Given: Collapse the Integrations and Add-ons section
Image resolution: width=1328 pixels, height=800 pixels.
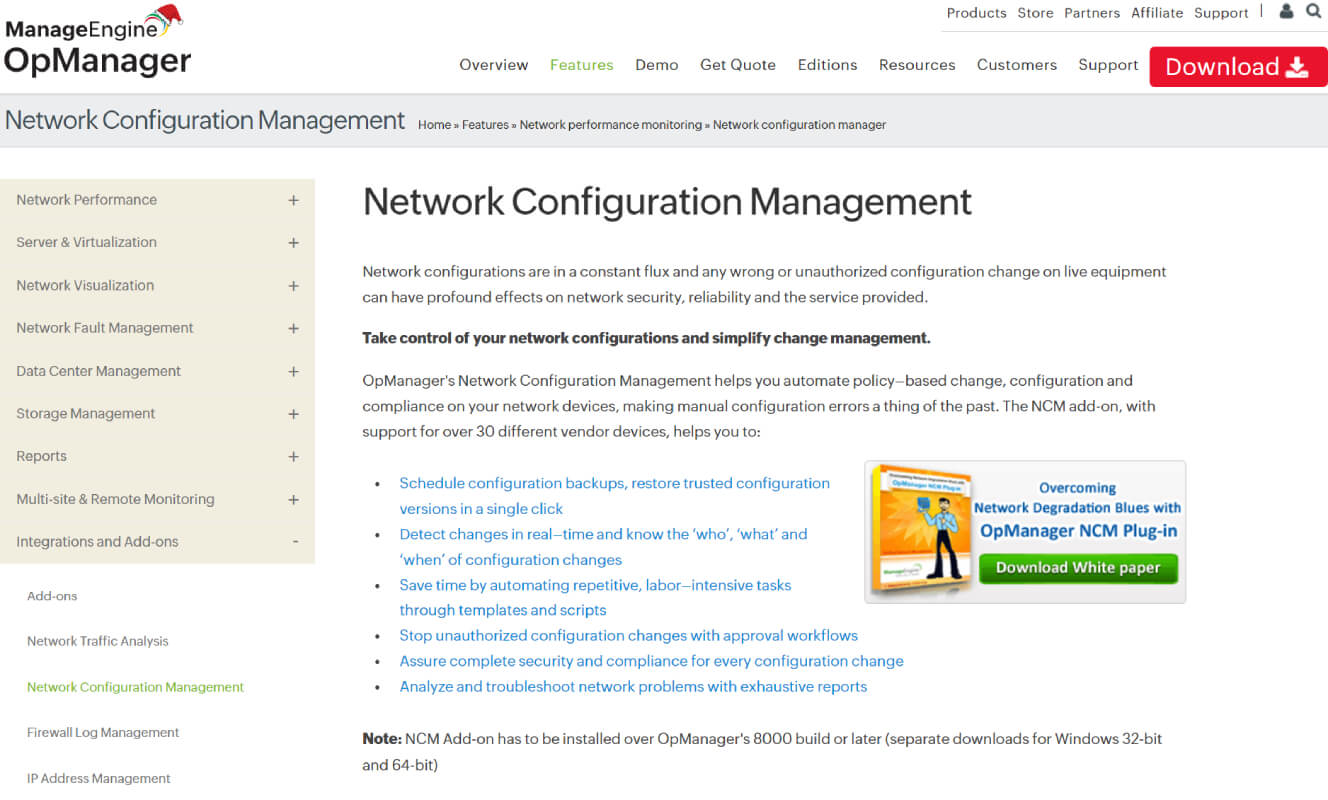Looking at the screenshot, I should pos(157,542).
